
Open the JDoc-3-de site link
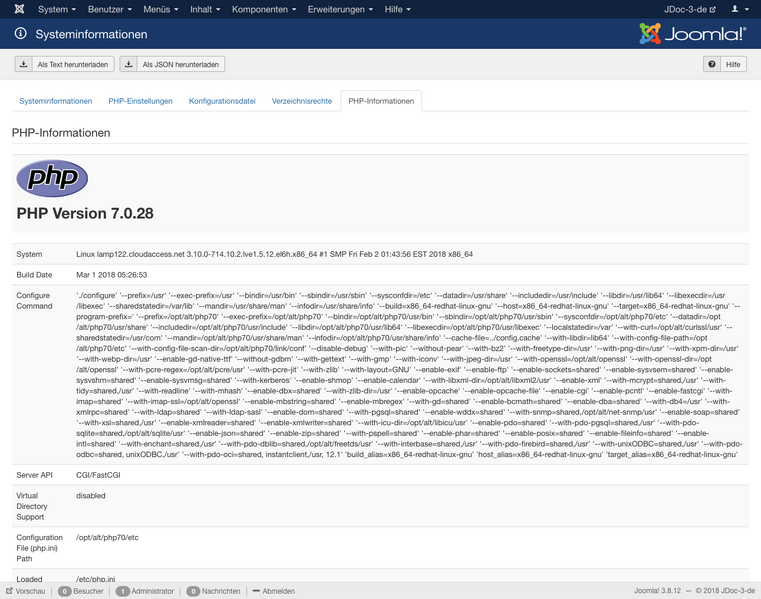tap(690, 9)
